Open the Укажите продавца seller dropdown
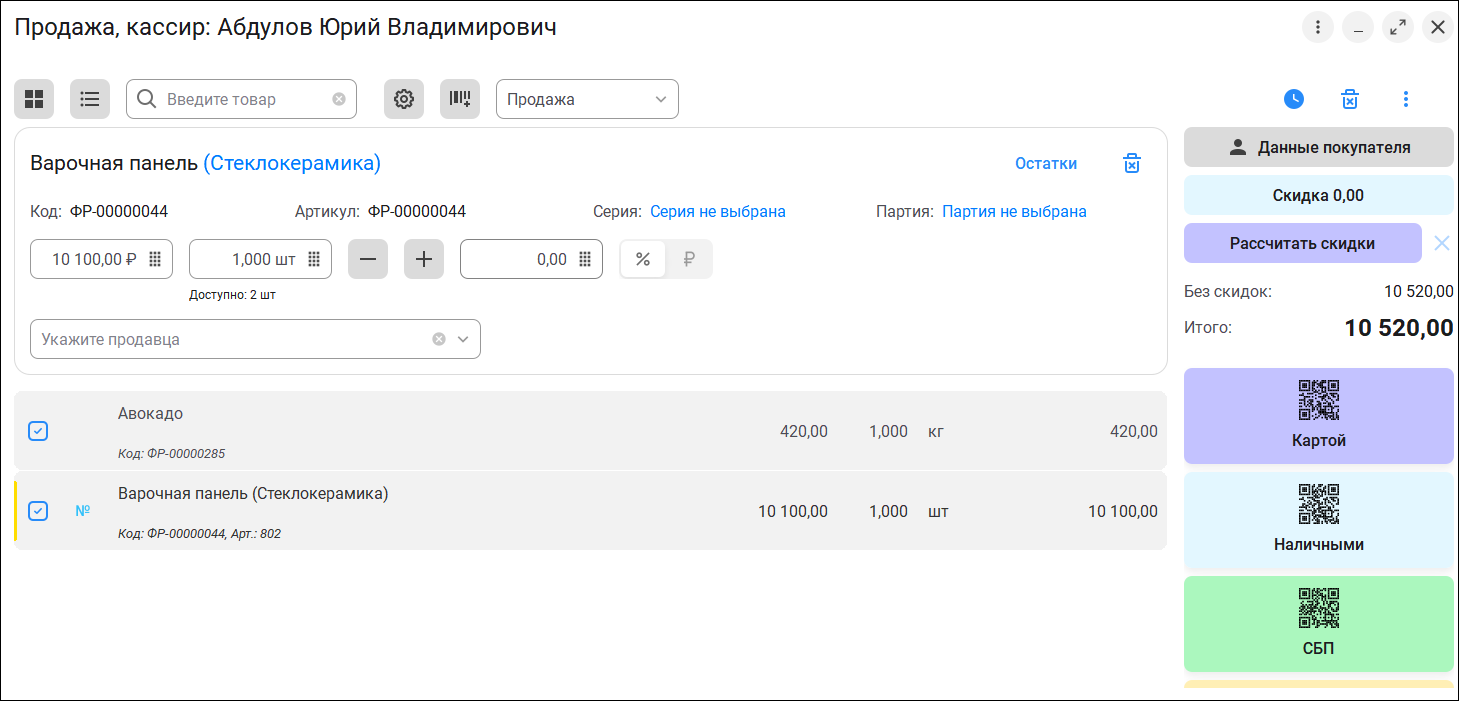This screenshot has width=1459, height=701. (463, 339)
